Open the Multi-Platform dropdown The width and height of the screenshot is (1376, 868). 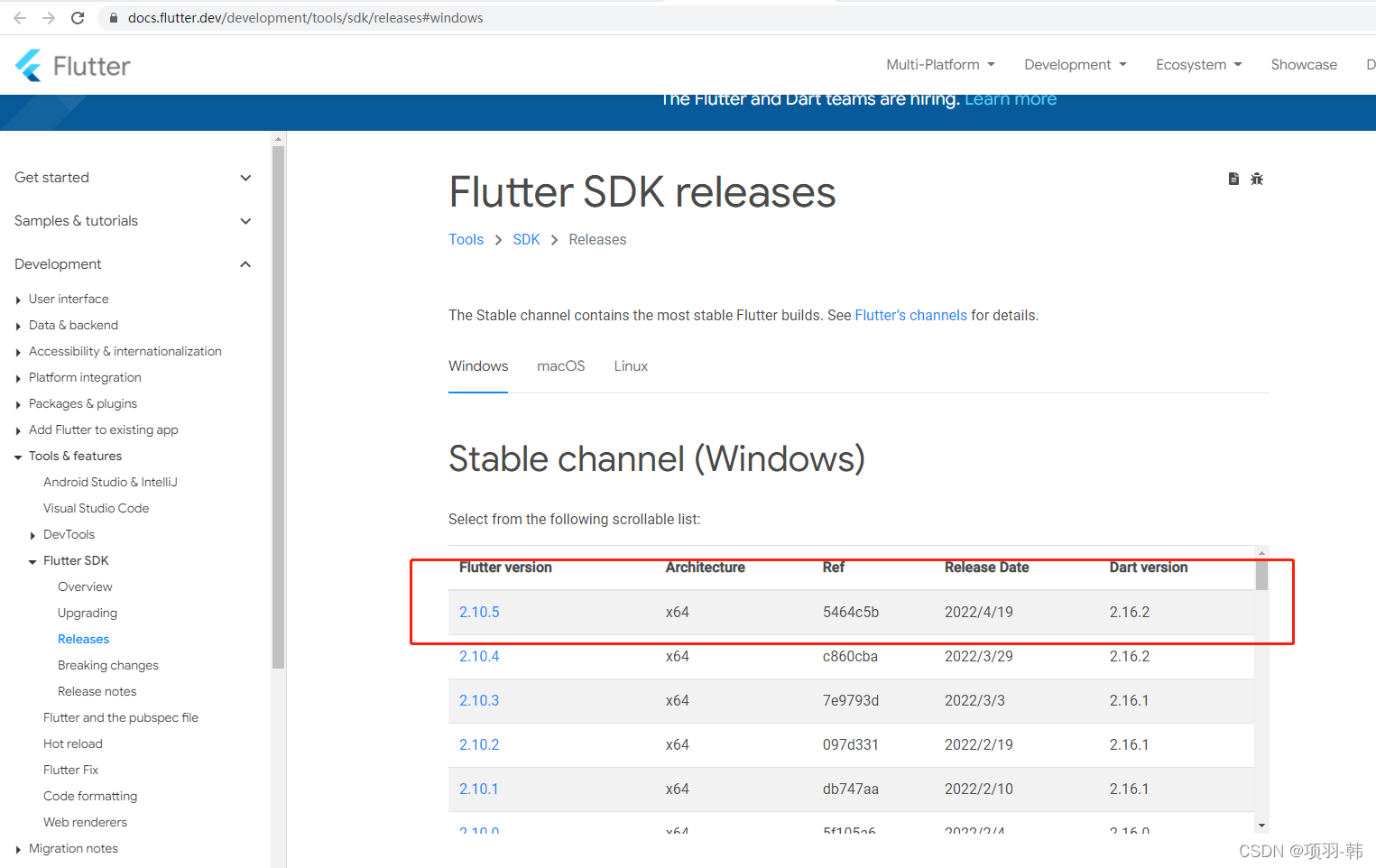coord(939,64)
